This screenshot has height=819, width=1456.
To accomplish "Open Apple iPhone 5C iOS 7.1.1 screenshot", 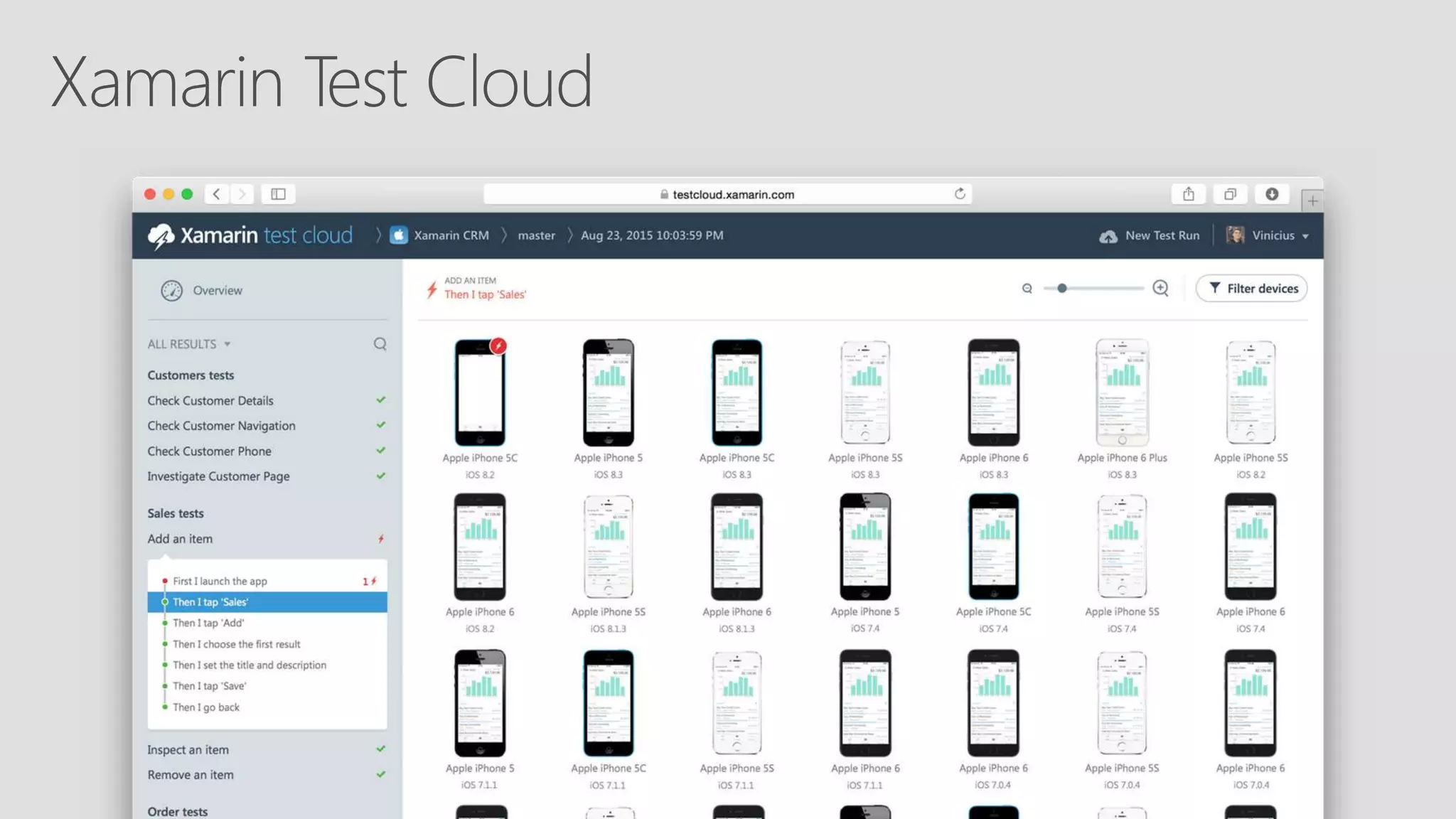I will click(609, 703).
